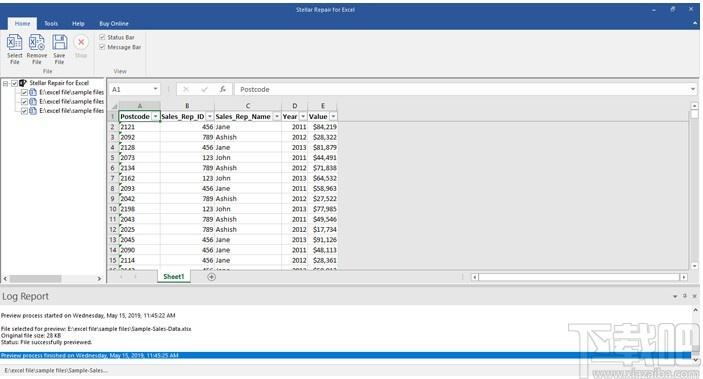Click the 'Ashish' cell in row 3
Screen dimensions: 703x379
(x=247, y=137)
